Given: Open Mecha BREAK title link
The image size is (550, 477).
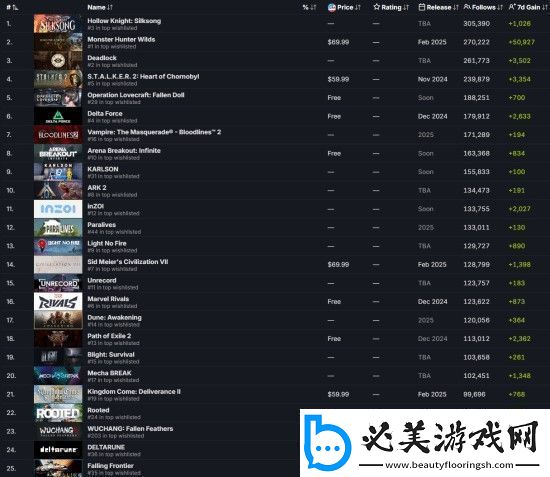Looking at the screenshot, I should [x=109, y=373].
